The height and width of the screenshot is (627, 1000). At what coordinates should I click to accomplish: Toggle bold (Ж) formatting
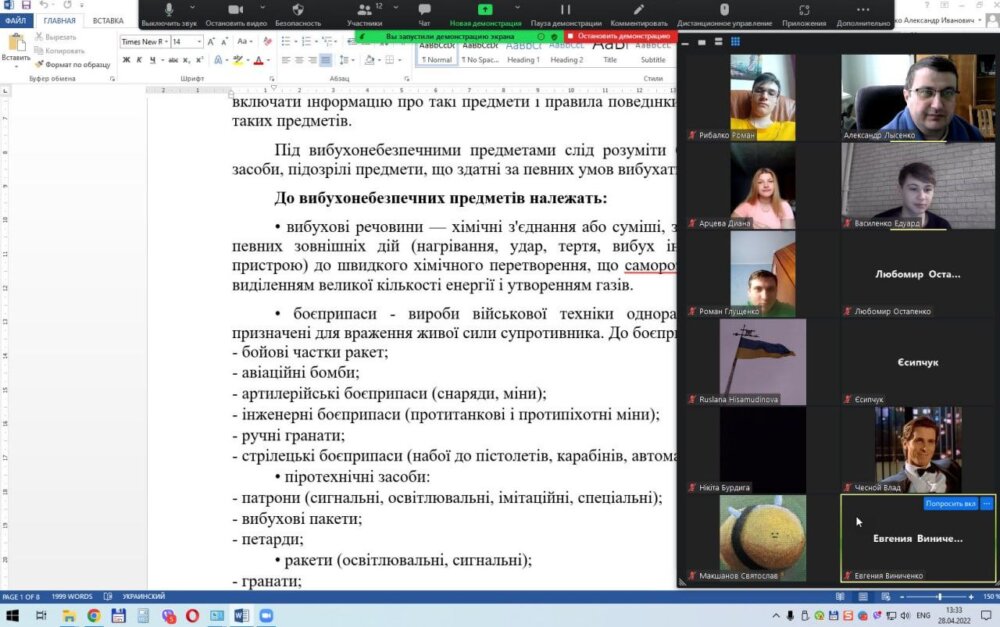[126, 60]
